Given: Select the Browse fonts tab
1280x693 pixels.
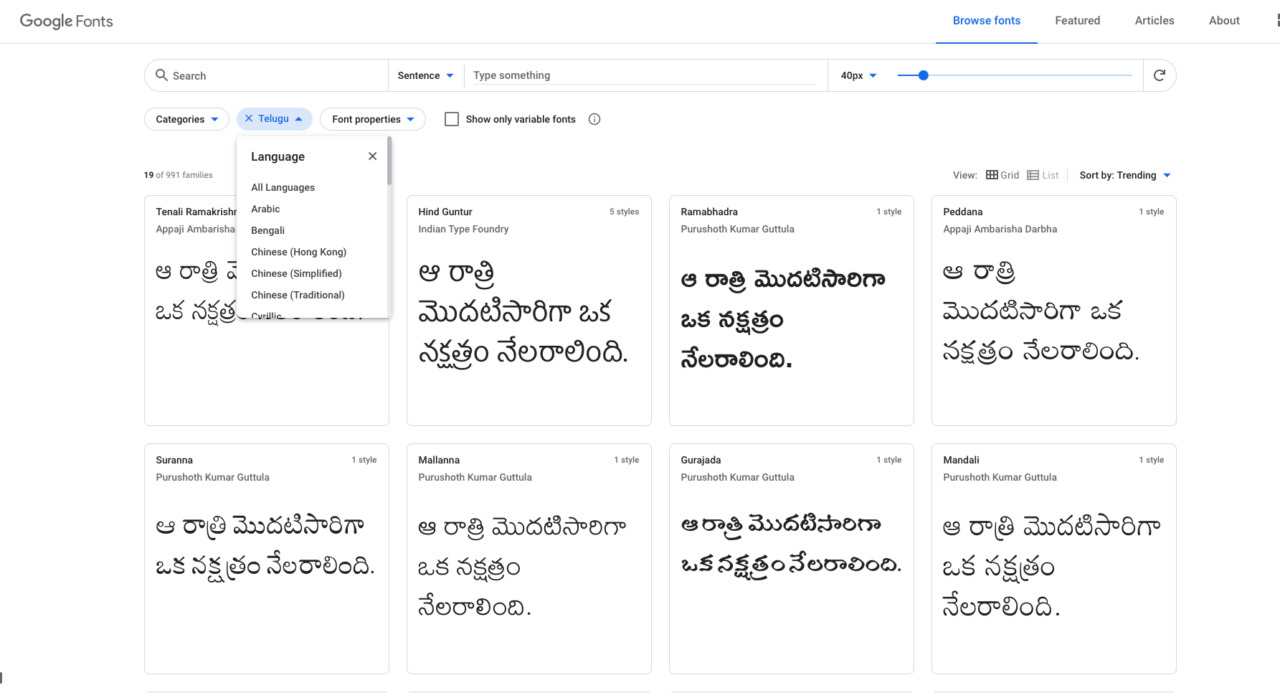Looking at the screenshot, I should click(986, 21).
